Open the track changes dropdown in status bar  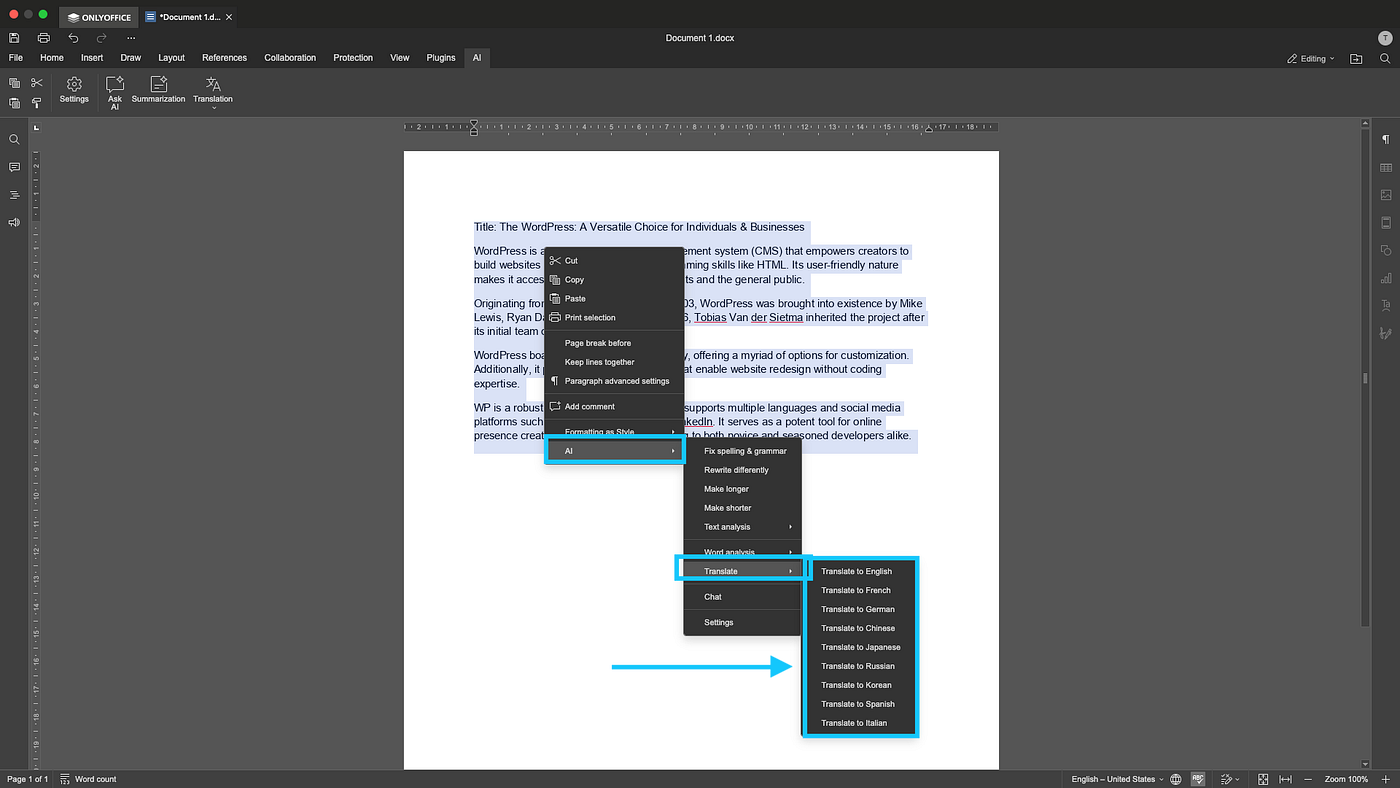(x=1230, y=779)
